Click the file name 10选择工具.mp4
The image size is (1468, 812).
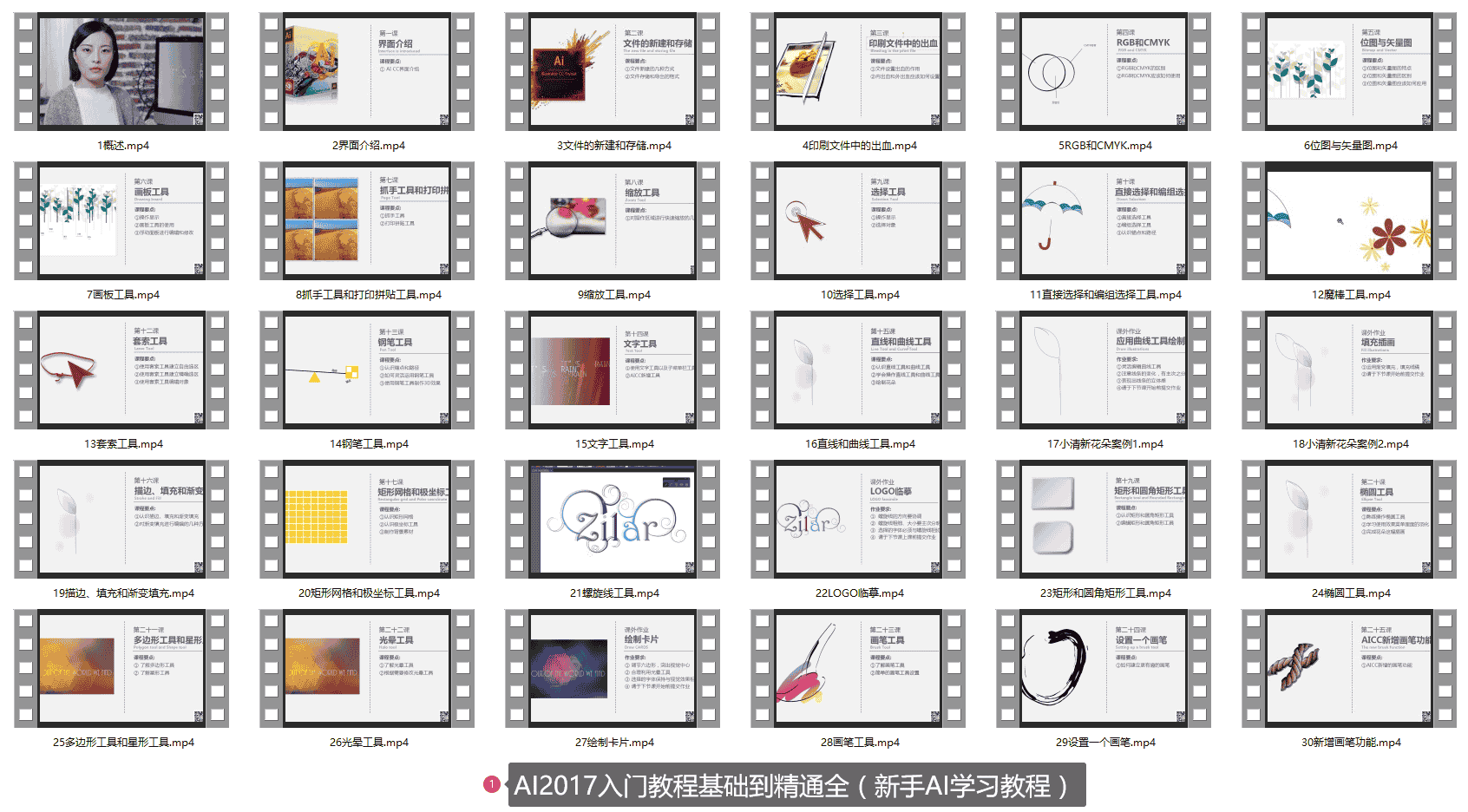(x=860, y=295)
